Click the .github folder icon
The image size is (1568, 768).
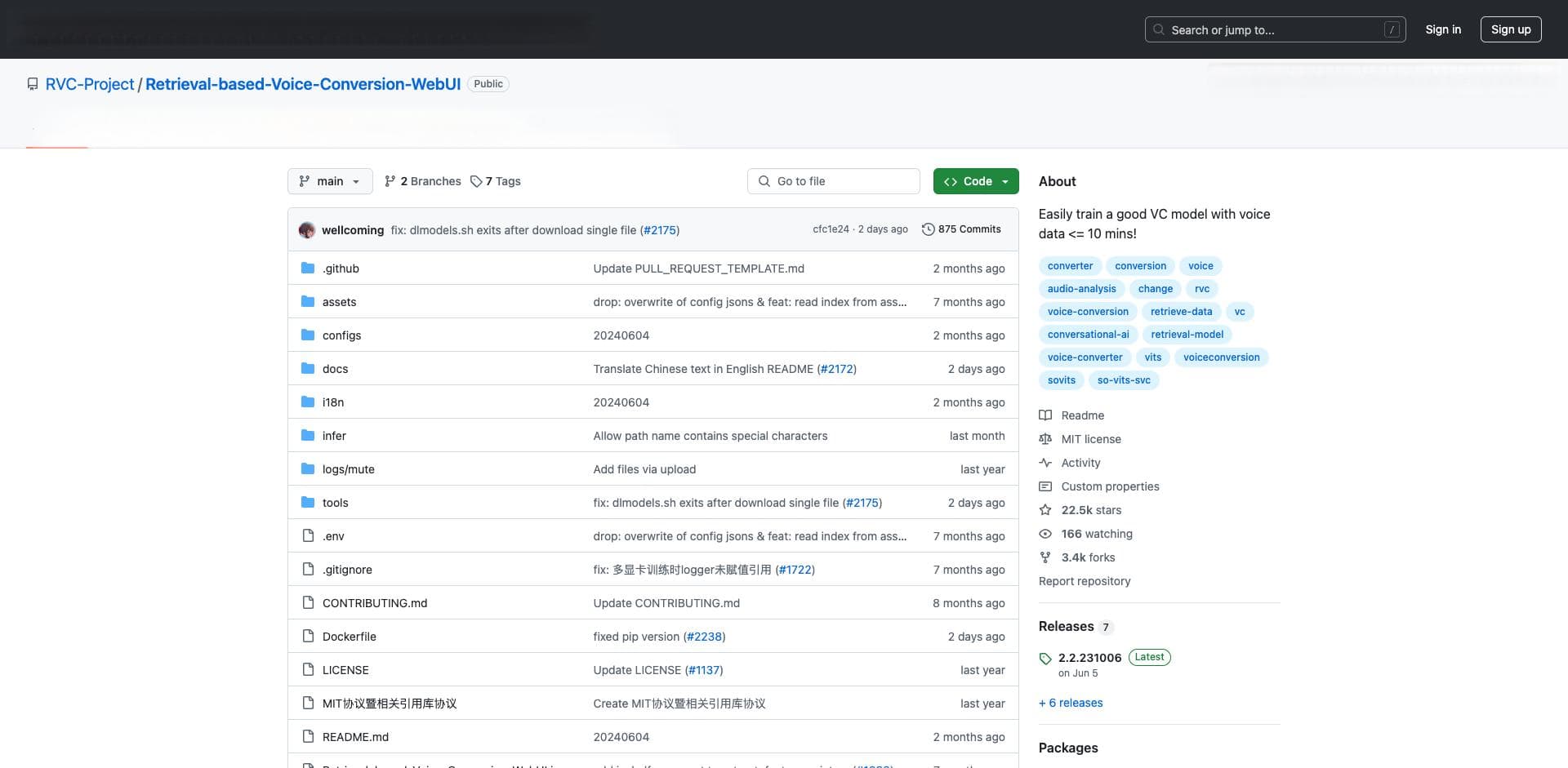[x=308, y=269]
